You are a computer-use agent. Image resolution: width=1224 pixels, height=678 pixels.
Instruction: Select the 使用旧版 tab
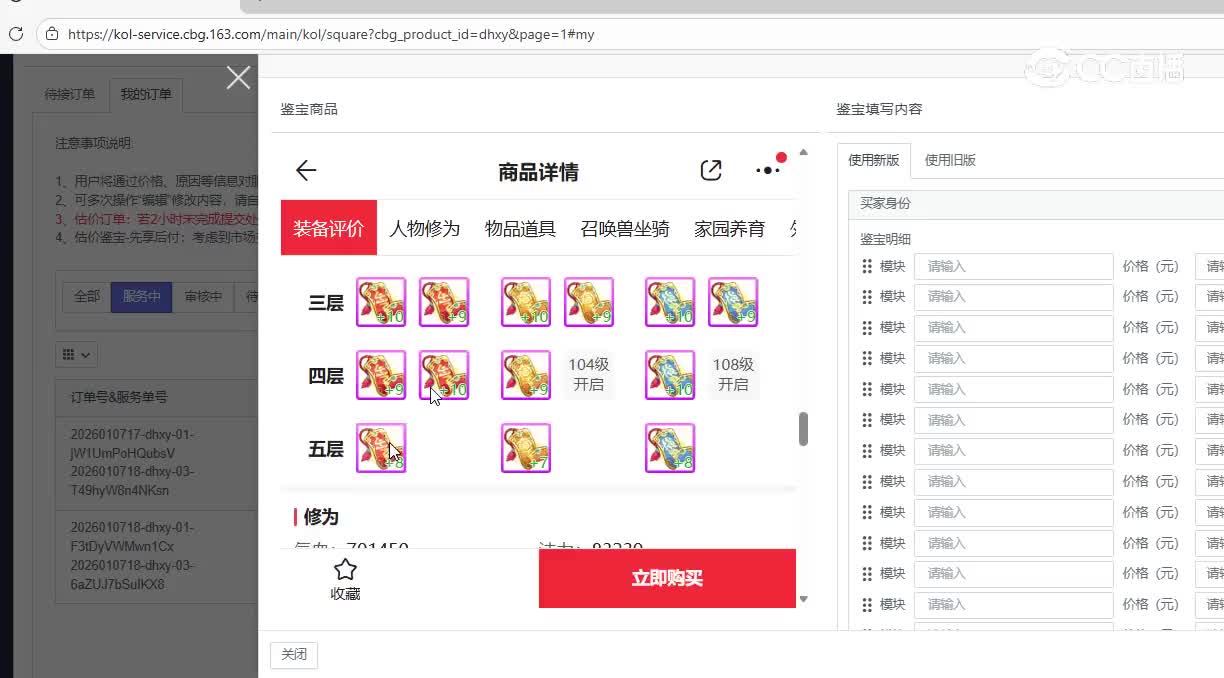(x=950, y=160)
